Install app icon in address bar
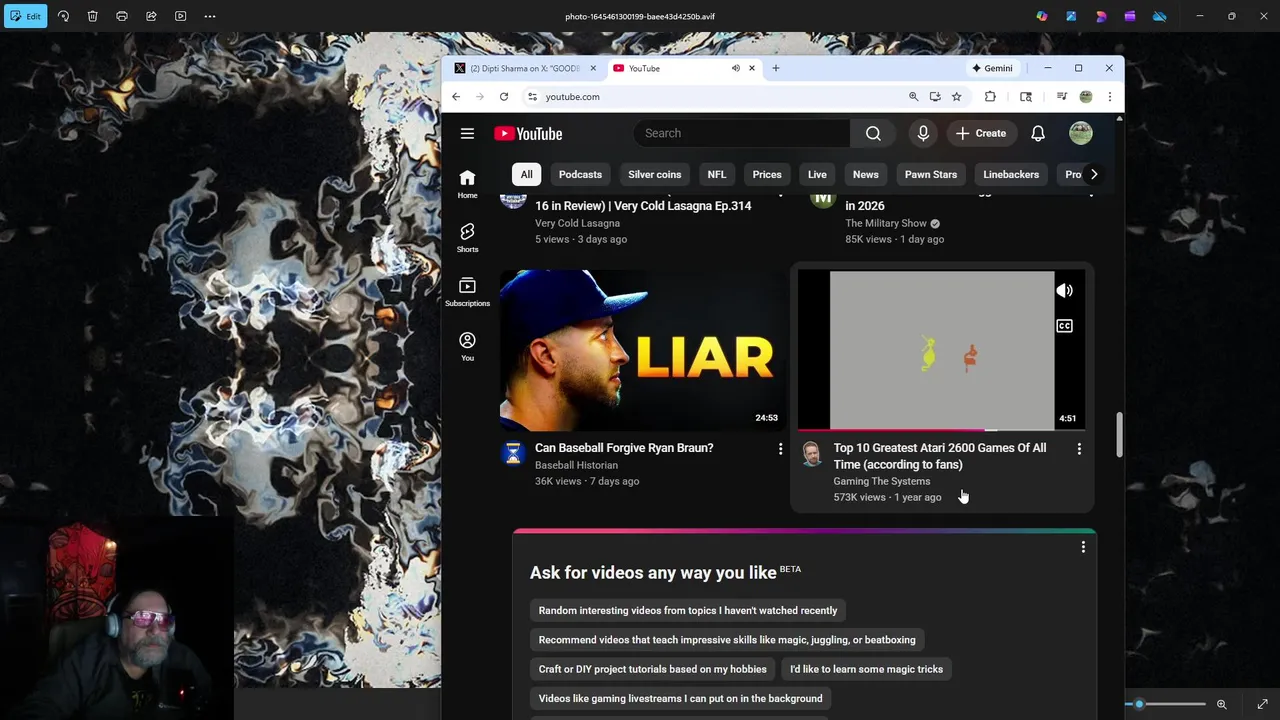Viewport: 1280px width, 720px height. [935, 97]
